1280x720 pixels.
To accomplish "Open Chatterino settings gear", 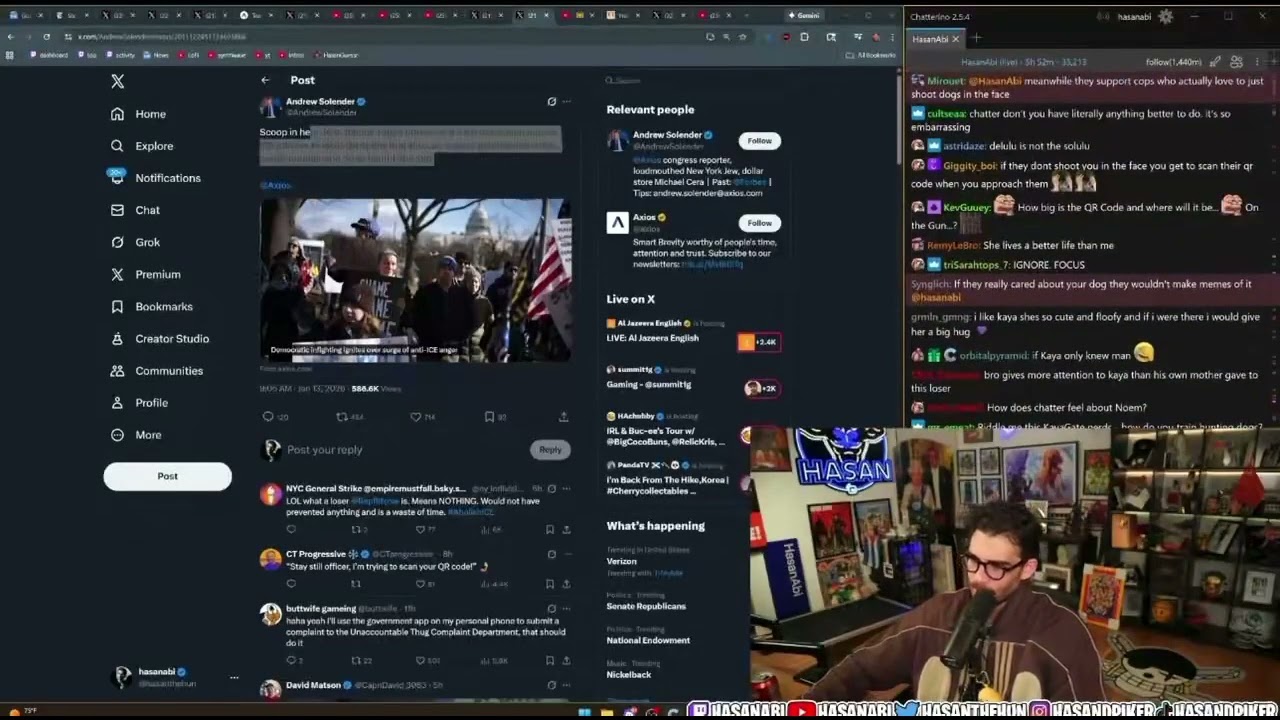I will 1165,16.
